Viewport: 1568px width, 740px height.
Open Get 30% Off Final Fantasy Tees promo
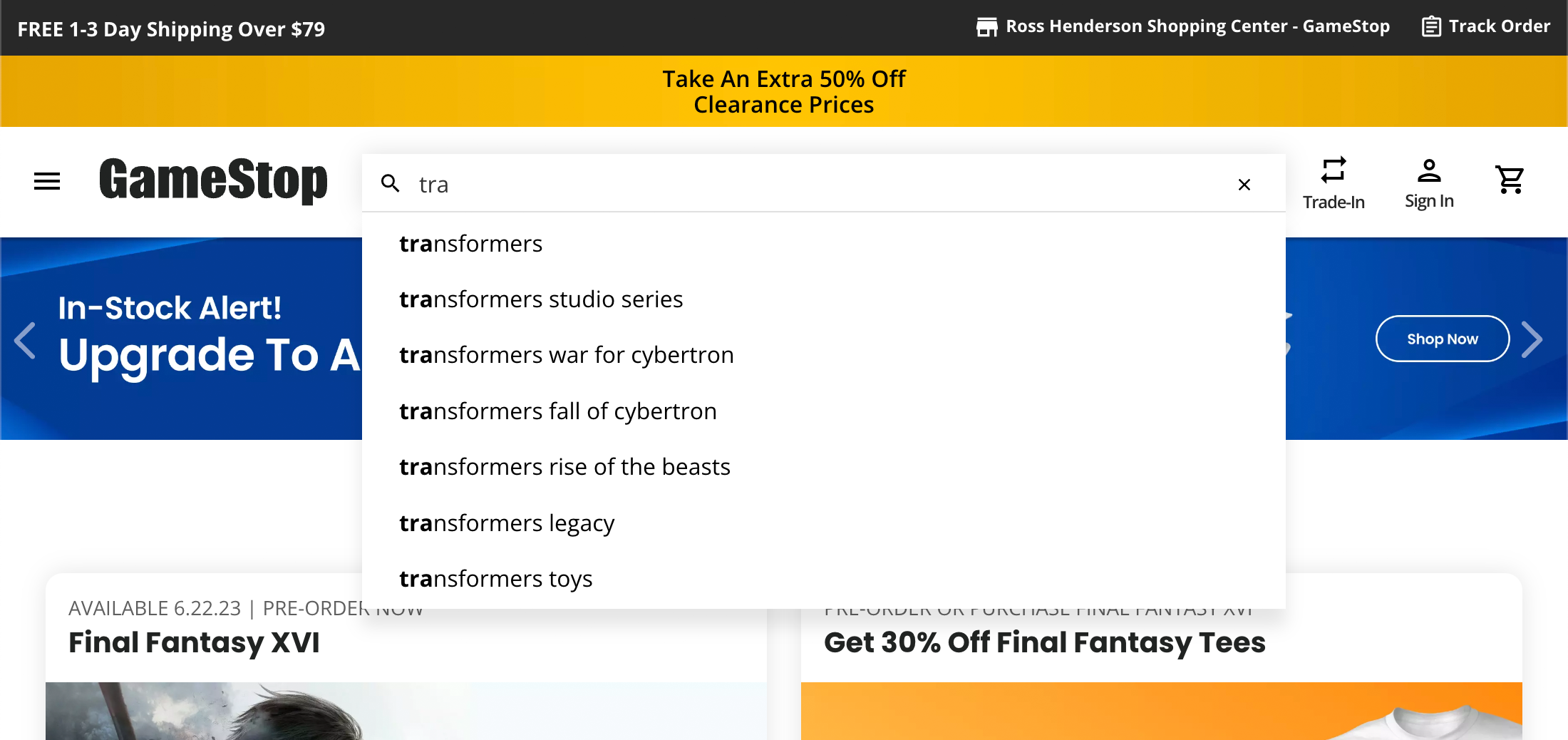(x=1044, y=642)
